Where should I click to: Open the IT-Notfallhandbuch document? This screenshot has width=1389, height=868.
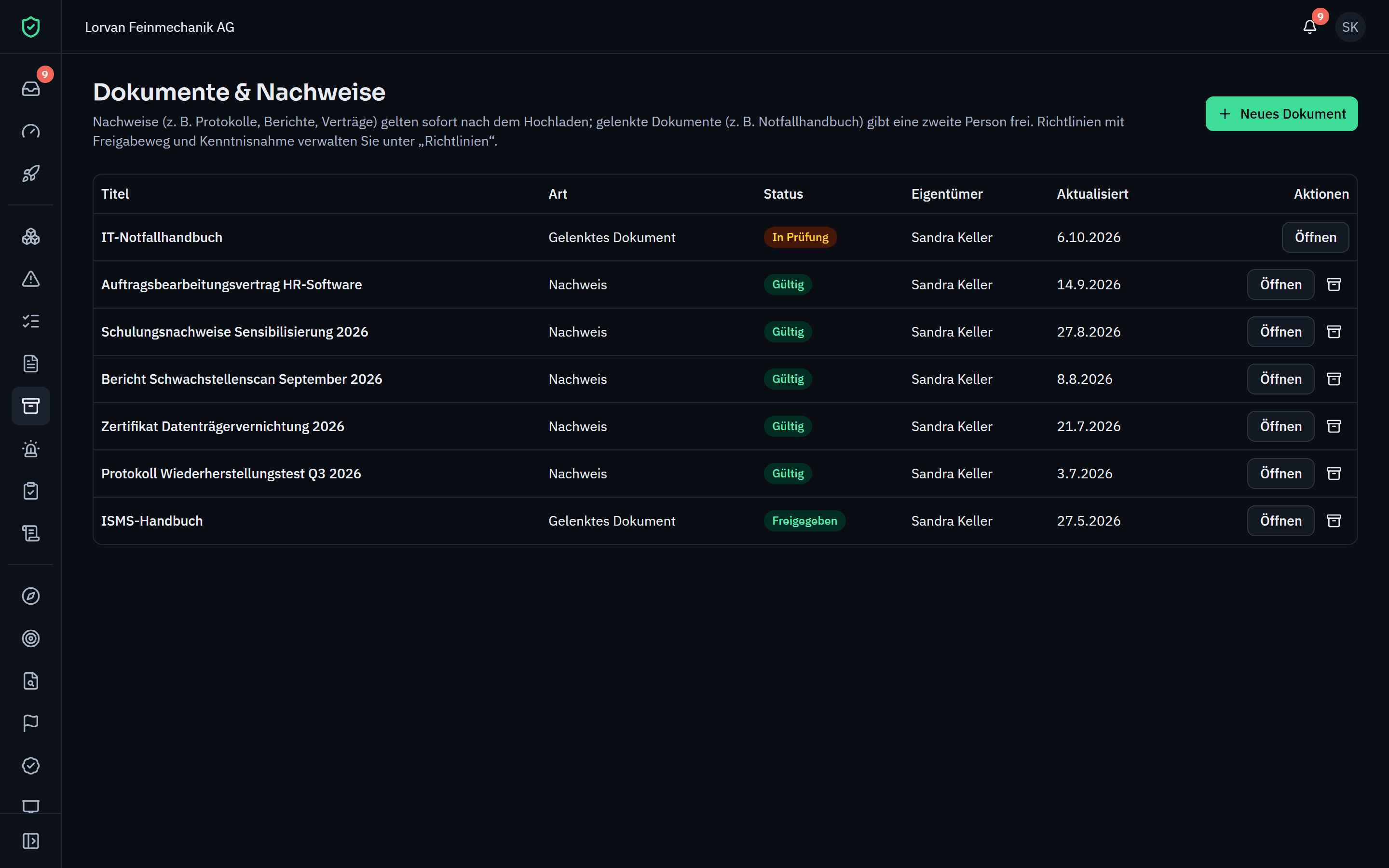point(1315,237)
